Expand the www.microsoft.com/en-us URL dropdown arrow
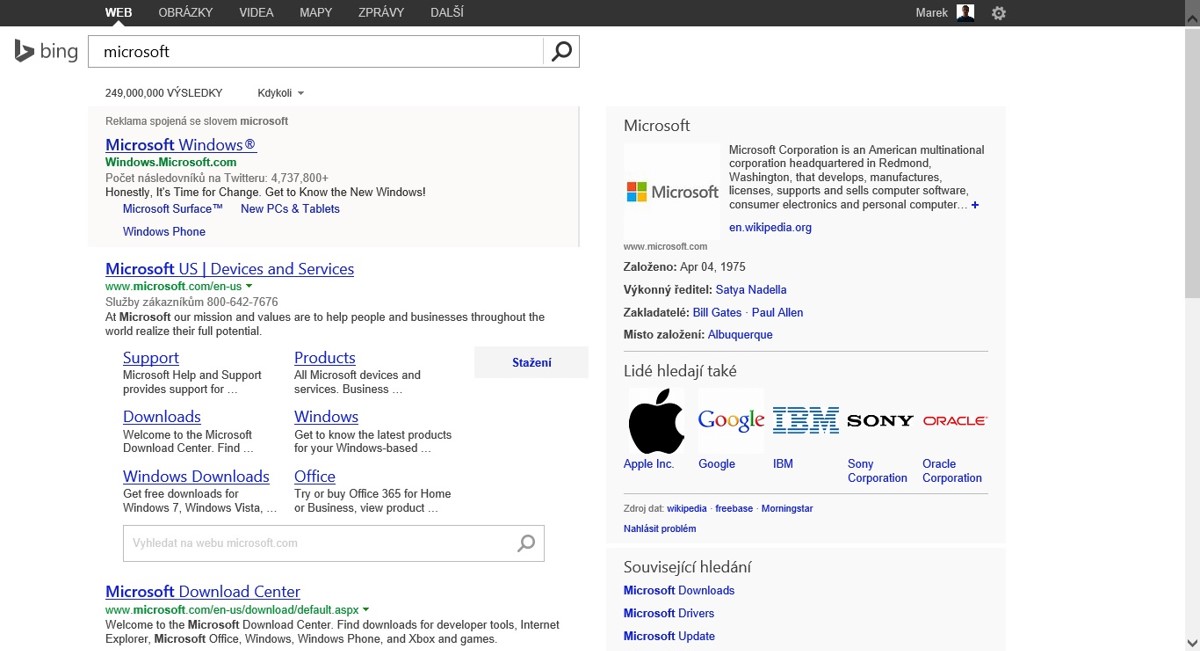Screen dimensions: 1200x651 pyautogui.click(x=249, y=286)
